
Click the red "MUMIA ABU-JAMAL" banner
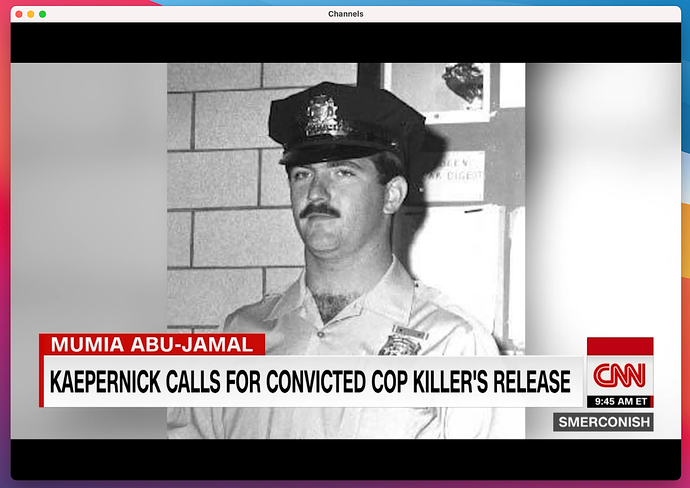[152, 345]
